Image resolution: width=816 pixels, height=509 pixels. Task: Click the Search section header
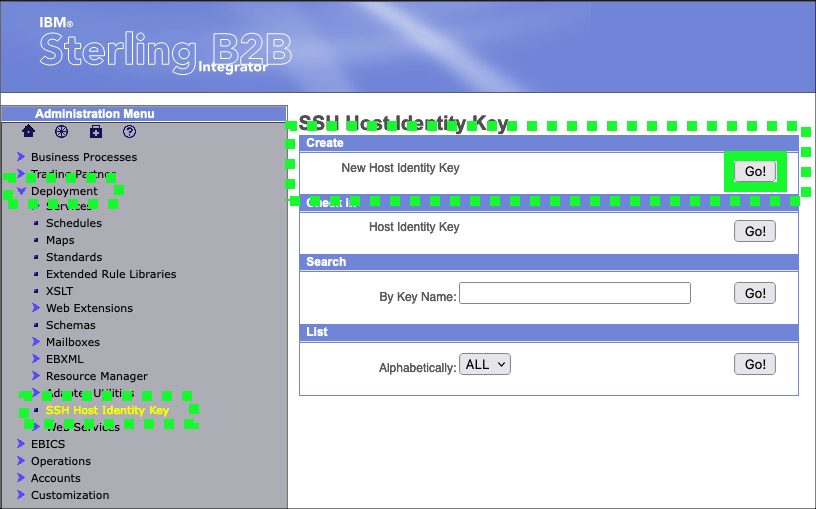point(549,262)
